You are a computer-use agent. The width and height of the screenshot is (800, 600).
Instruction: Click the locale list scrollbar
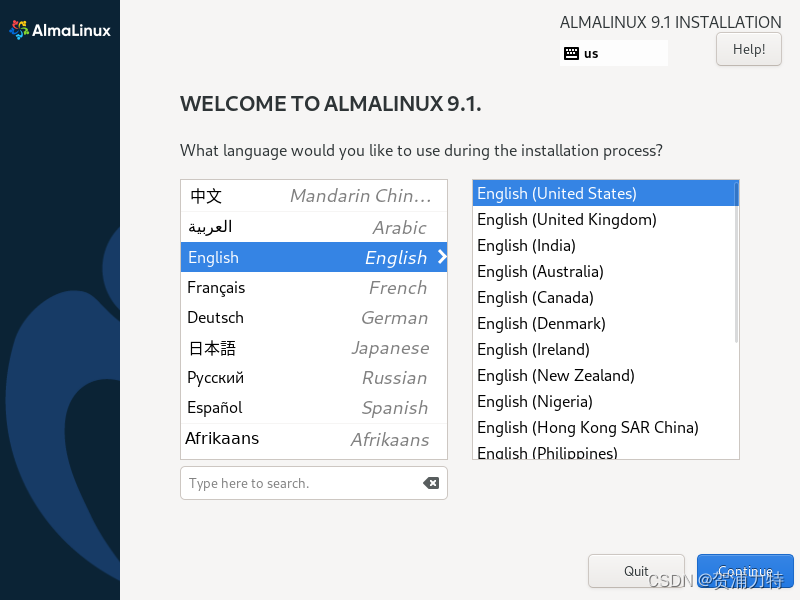tap(736, 263)
